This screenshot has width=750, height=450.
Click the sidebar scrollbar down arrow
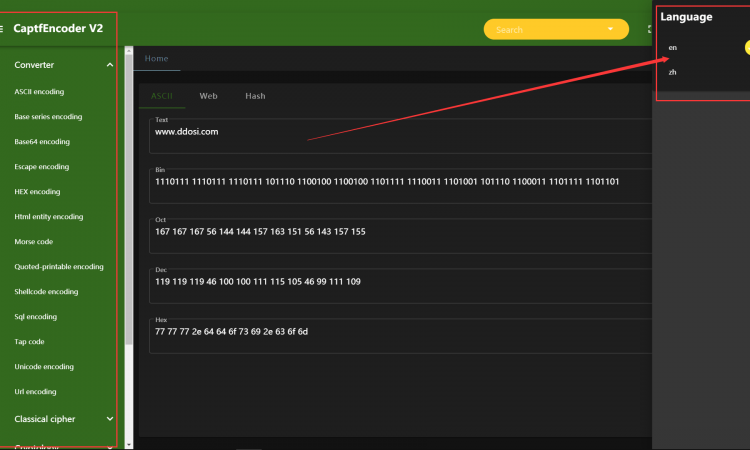(129, 445)
